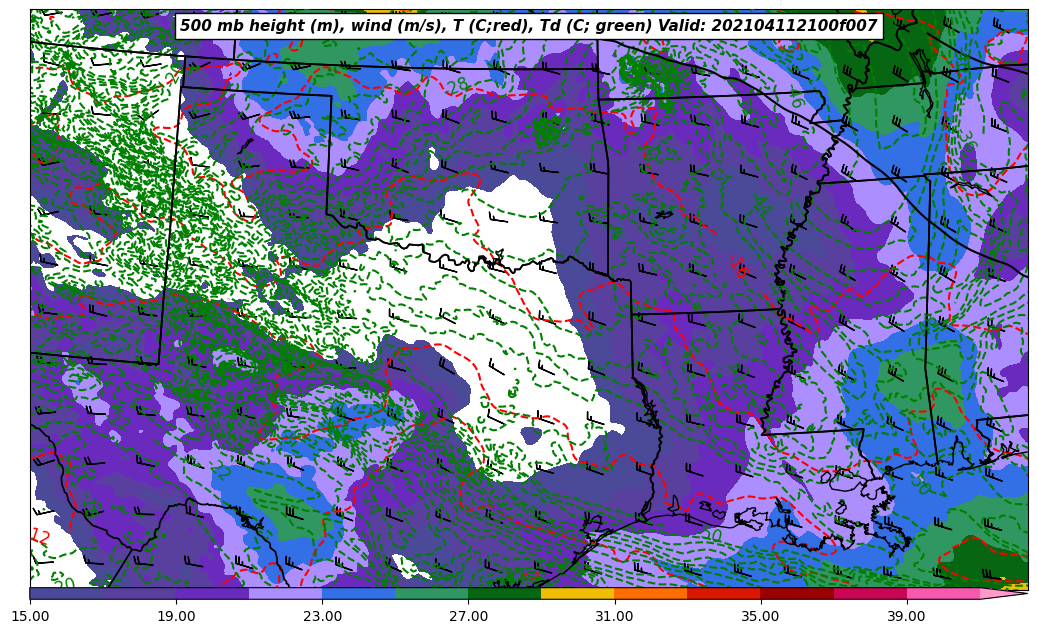The height and width of the screenshot is (633, 1037).
Task: Pick the light lavender colorbar segment before 23.00
Action: click(285, 593)
